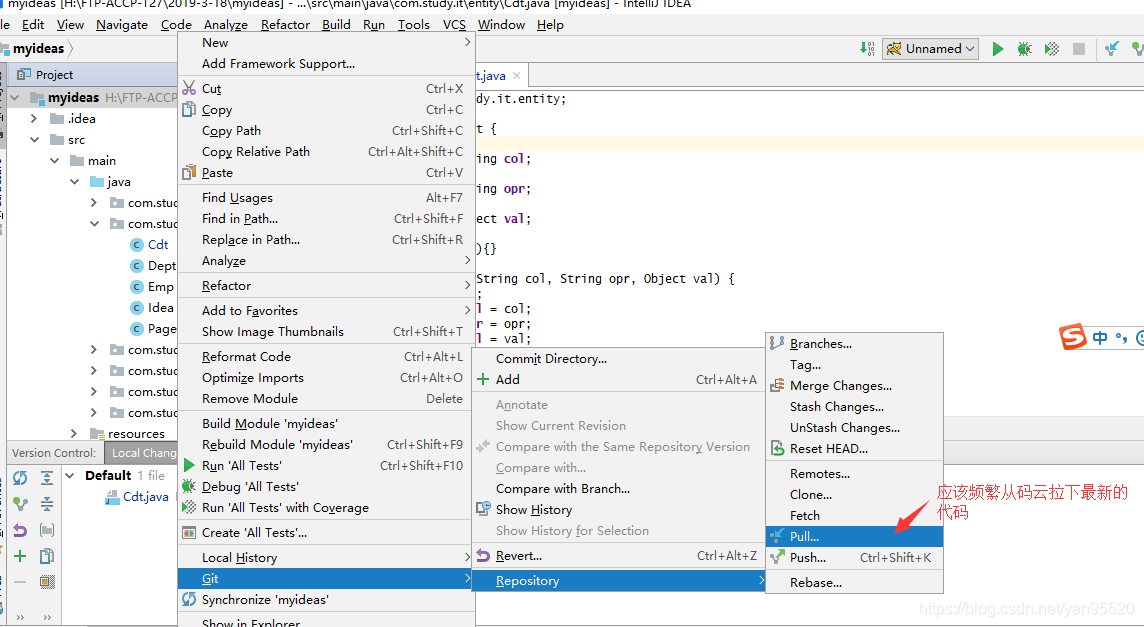Choose Paste in the context menu
The width and height of the screenshot is (1144, 627).
point(326,173)
